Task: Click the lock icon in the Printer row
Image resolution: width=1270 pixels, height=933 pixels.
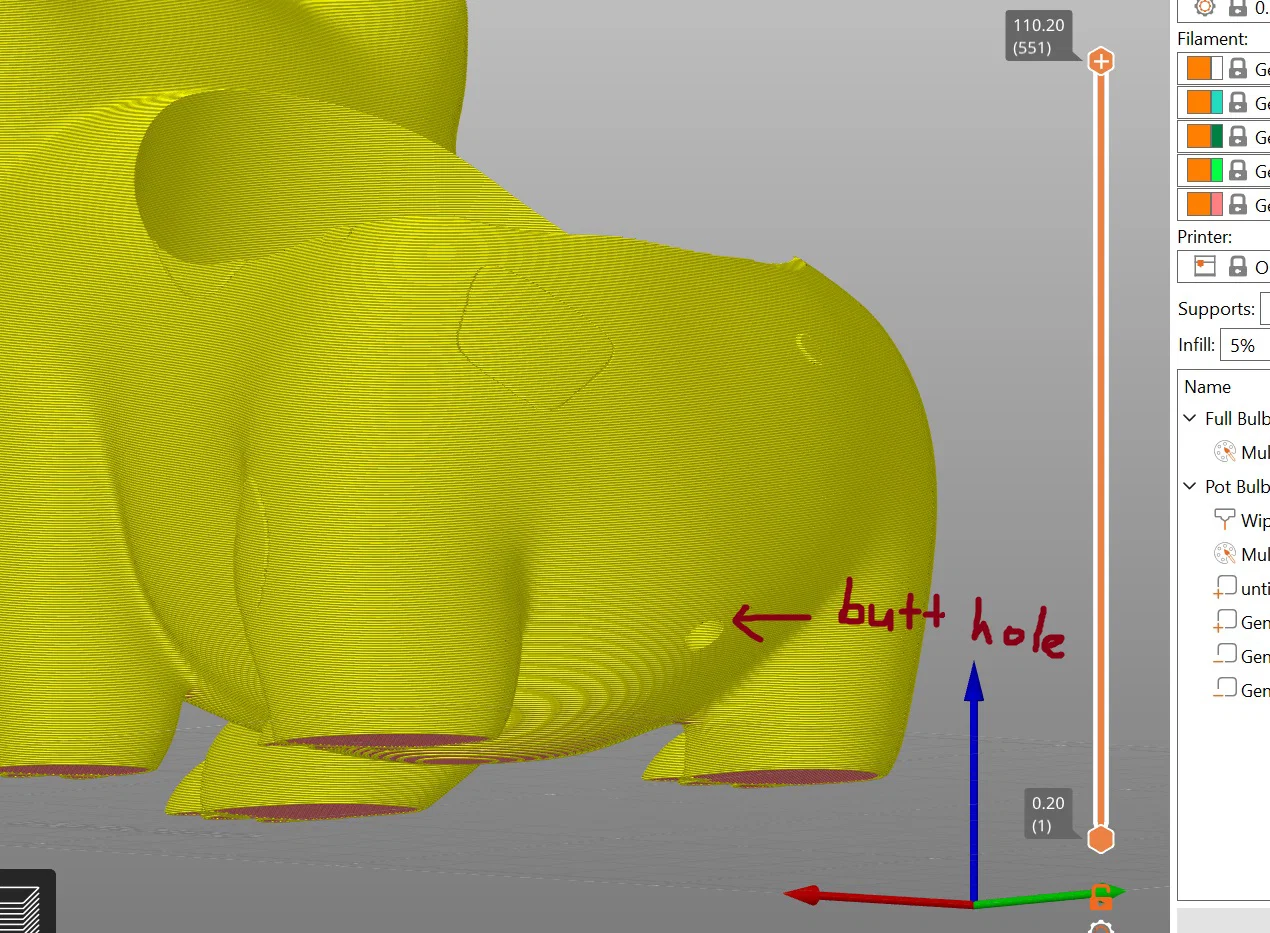Action: coord(1238,266)
